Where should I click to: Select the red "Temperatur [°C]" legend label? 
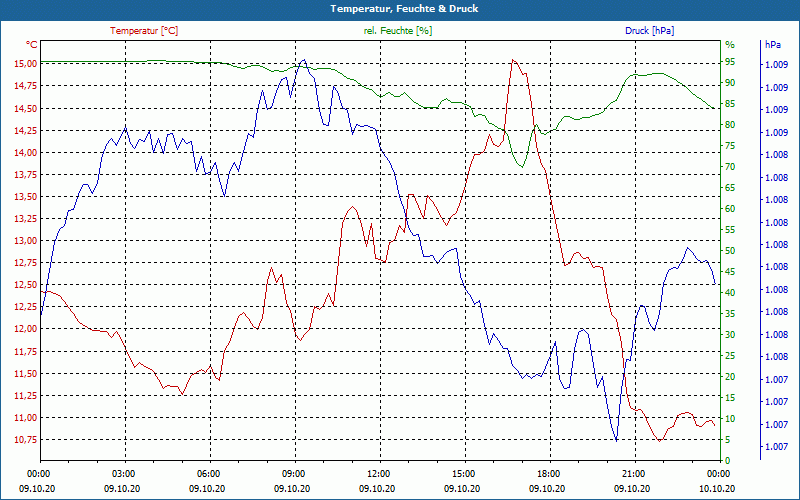144,31
